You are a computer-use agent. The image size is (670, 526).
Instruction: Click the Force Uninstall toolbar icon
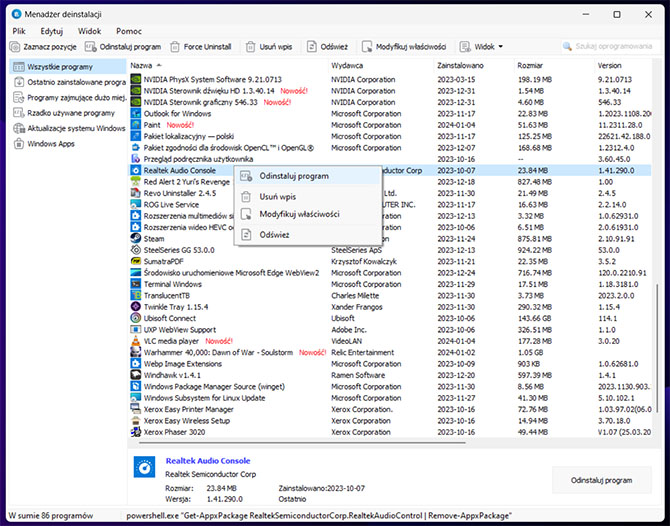tap(177, 47)
